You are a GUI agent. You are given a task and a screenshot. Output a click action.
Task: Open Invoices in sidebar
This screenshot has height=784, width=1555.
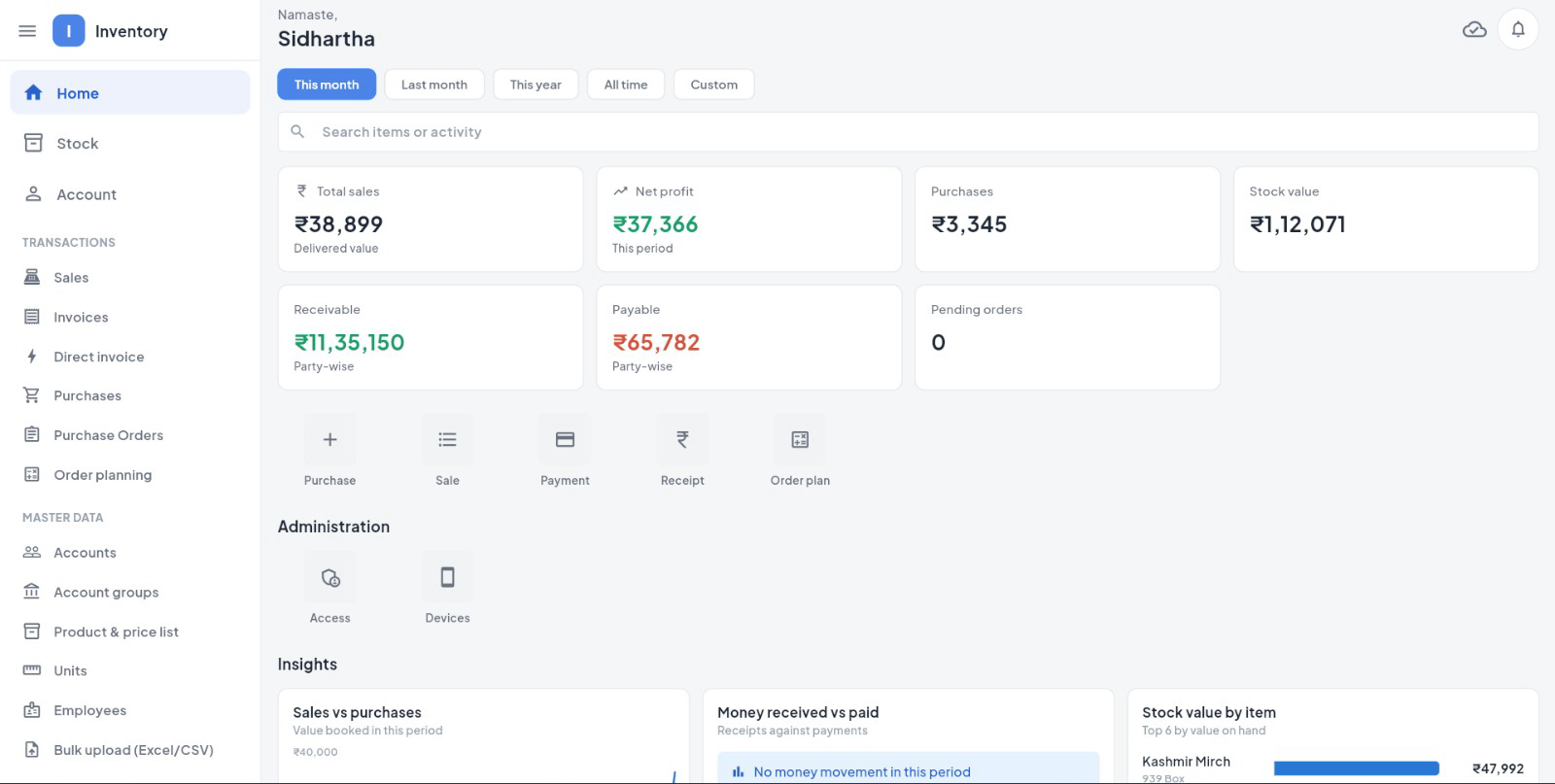[x=130, y=318]
